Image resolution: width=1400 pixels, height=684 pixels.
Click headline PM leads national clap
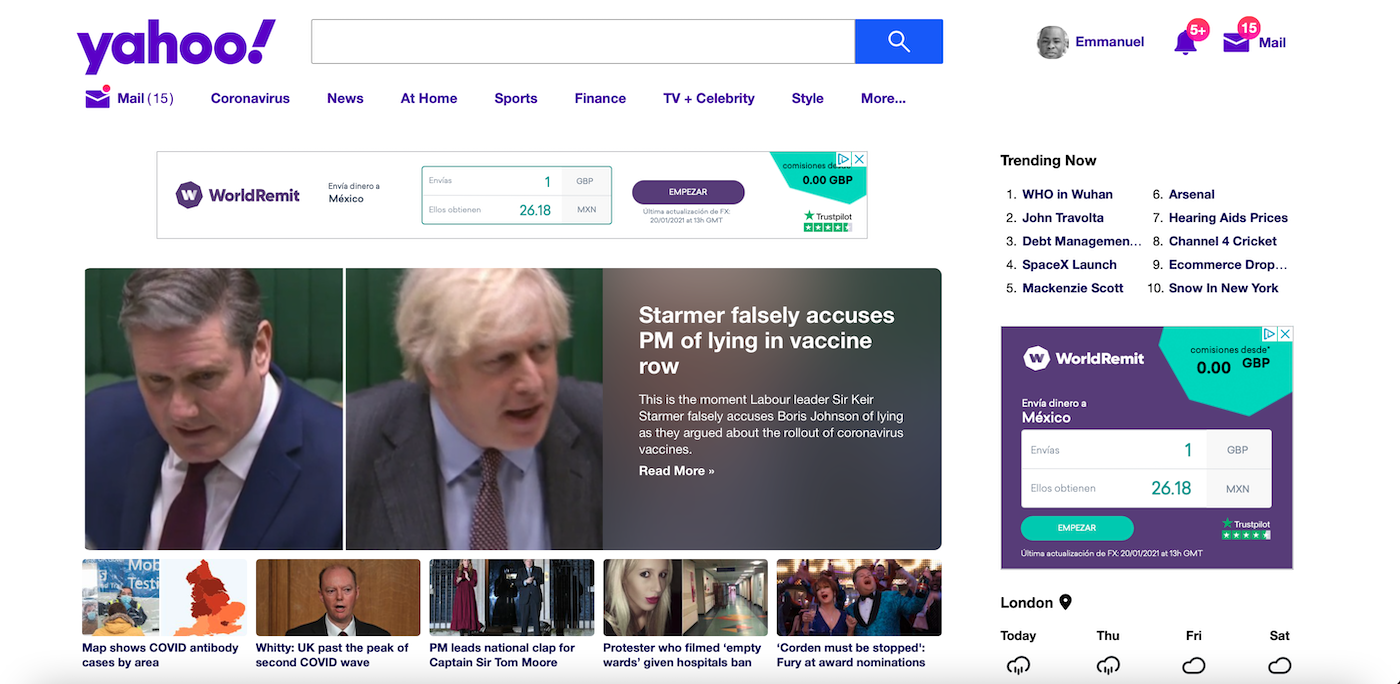point(502,655)
